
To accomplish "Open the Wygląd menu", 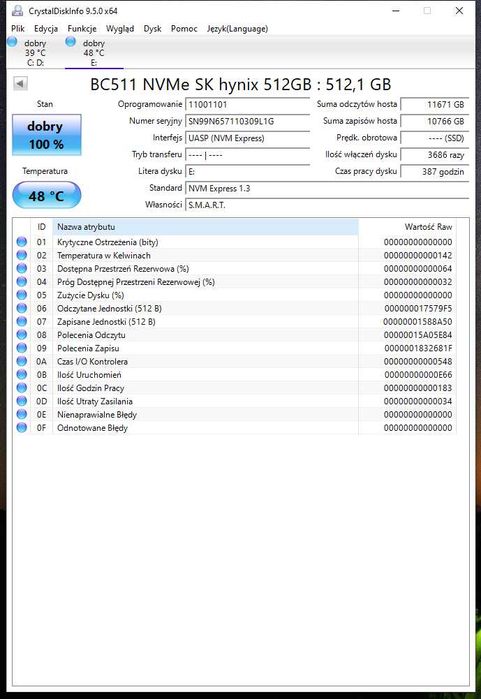I will click(120, 29).
